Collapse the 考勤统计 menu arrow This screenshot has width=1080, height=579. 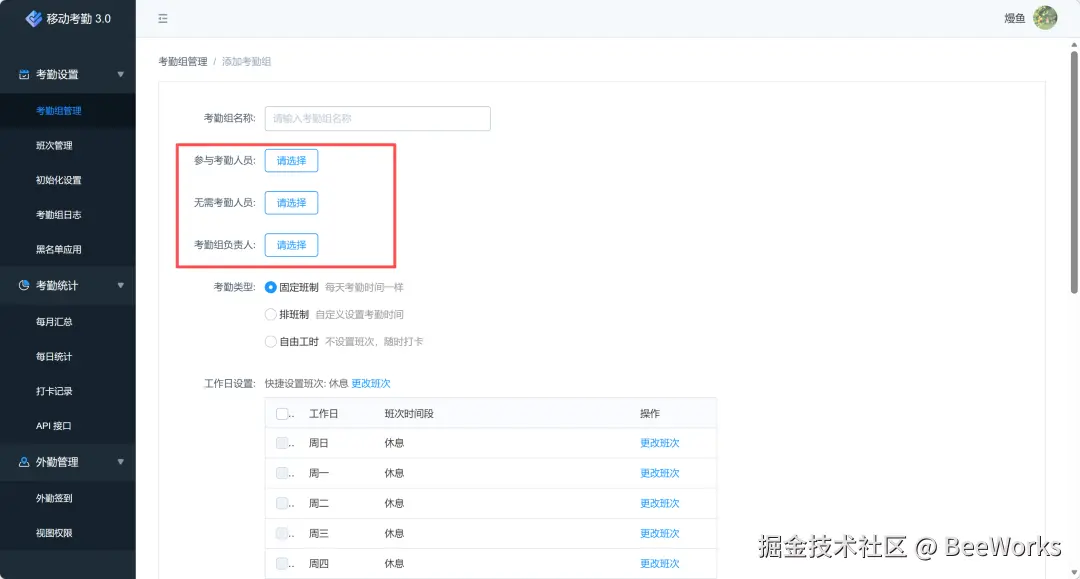click(121, 285)
